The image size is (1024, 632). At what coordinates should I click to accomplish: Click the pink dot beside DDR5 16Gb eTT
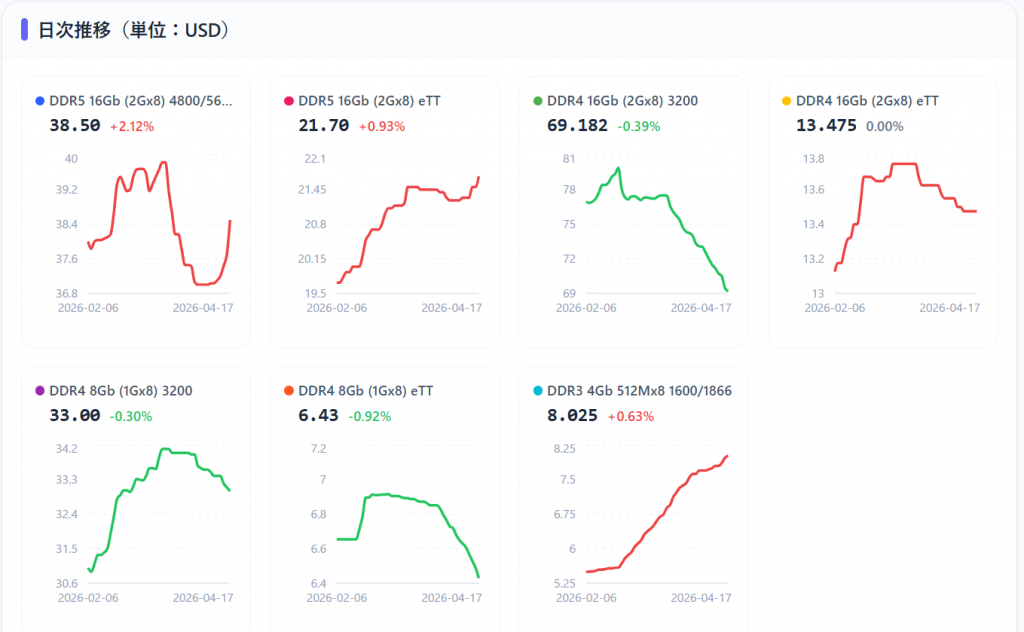[289, 101]
